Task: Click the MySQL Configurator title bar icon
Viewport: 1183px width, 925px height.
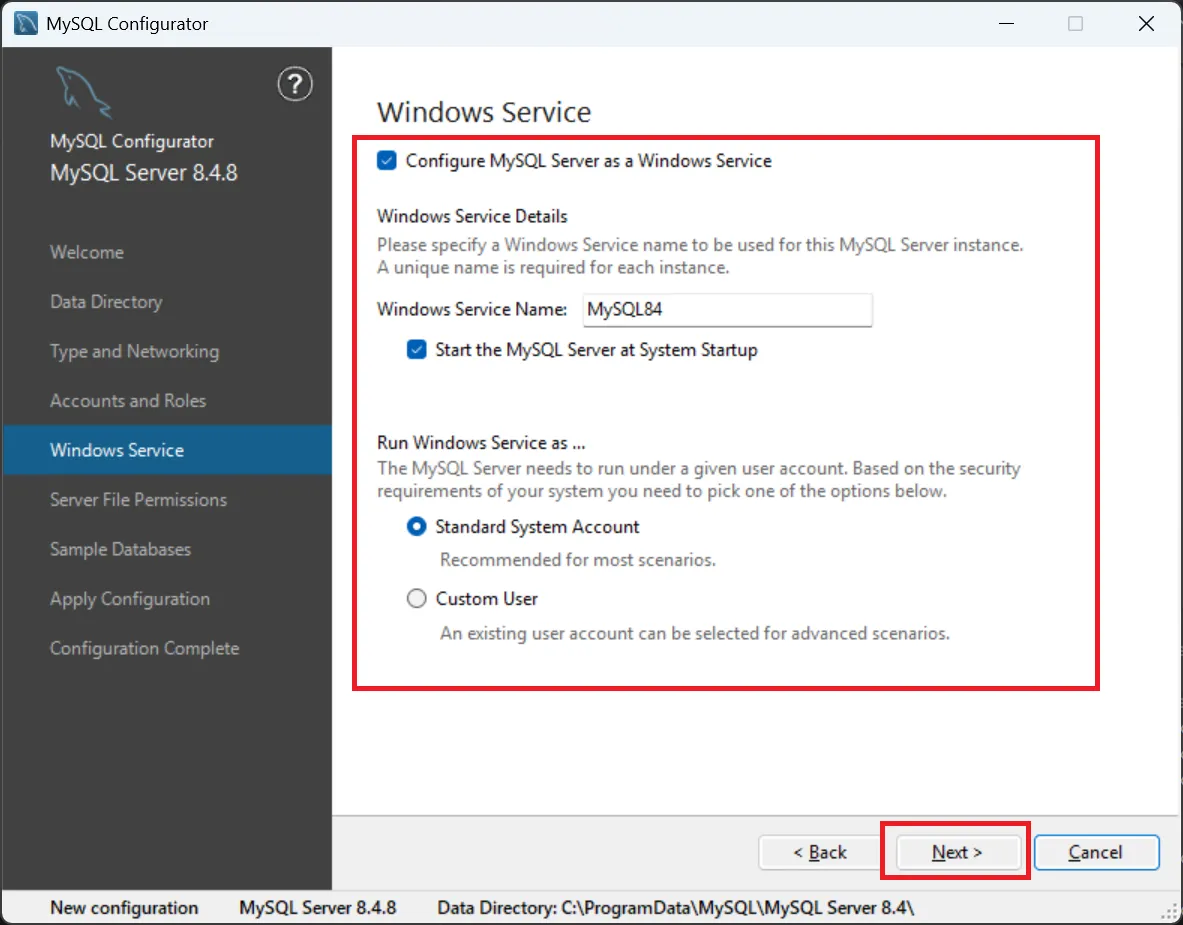Action: (27, 24)
